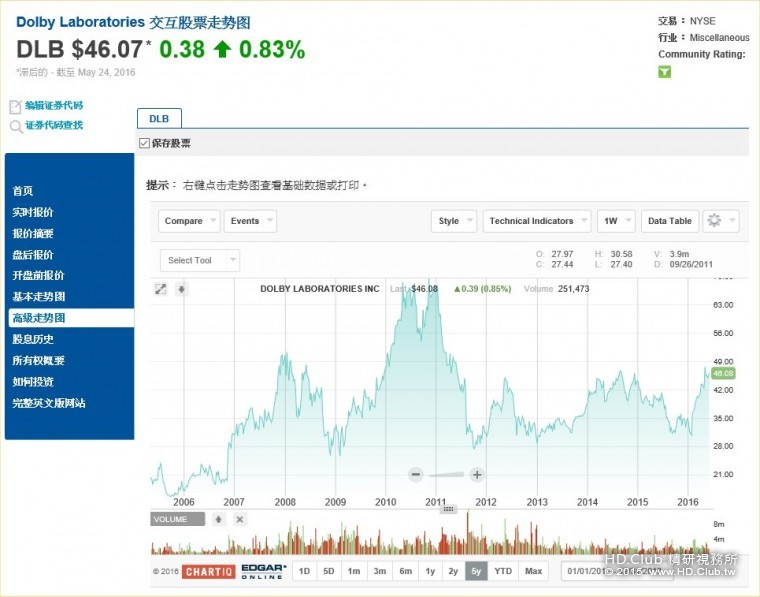
Task: Click the zoom in plus icon
Action: pos(477,475)
